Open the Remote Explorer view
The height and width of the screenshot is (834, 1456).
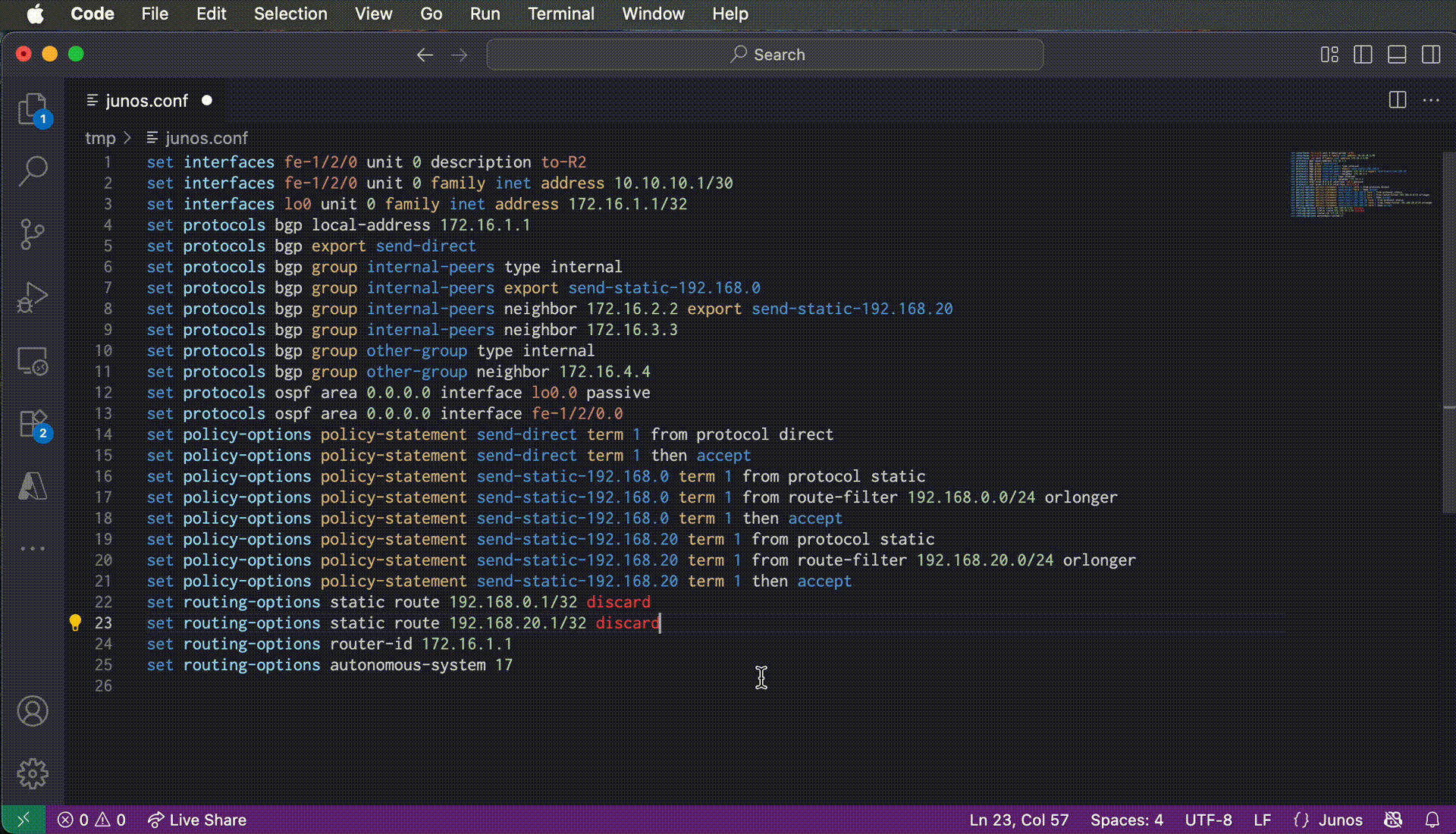[33, 361]
